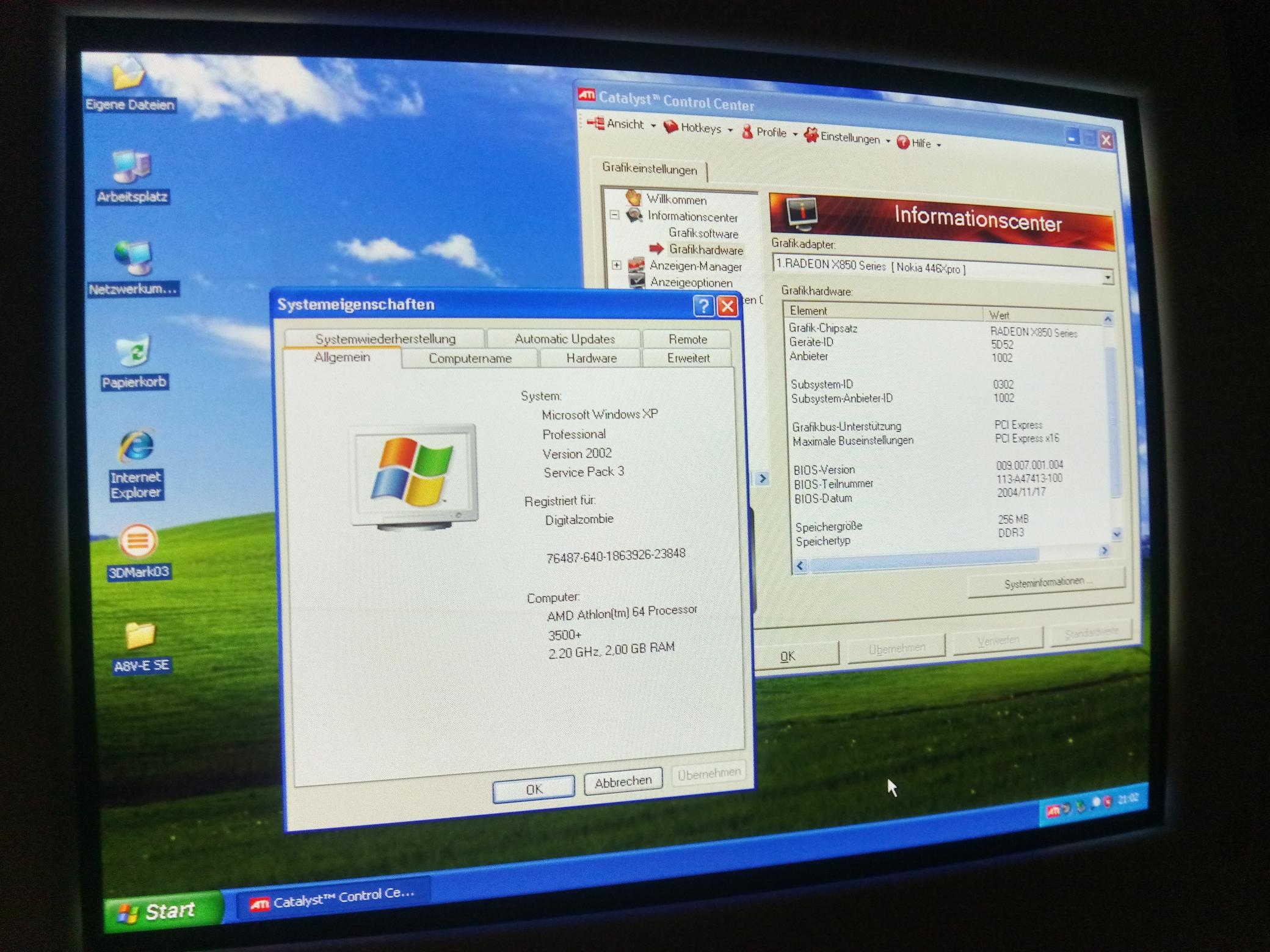1270x952 pixels.
Task: Open the Eigene Dateien folder icon
Action: tap(128, 76)
